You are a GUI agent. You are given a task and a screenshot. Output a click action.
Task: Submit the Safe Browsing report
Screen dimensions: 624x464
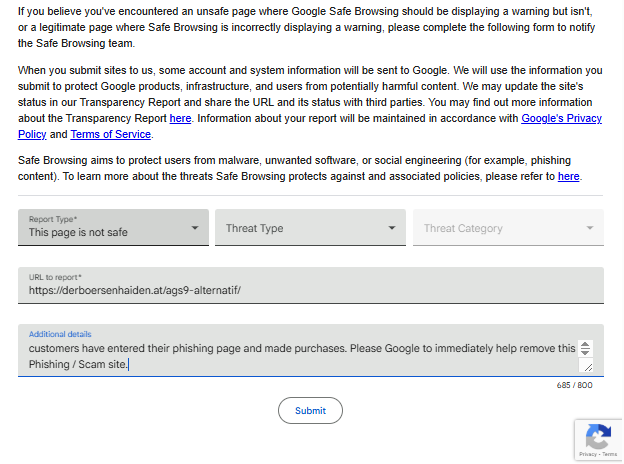[310, 410]
